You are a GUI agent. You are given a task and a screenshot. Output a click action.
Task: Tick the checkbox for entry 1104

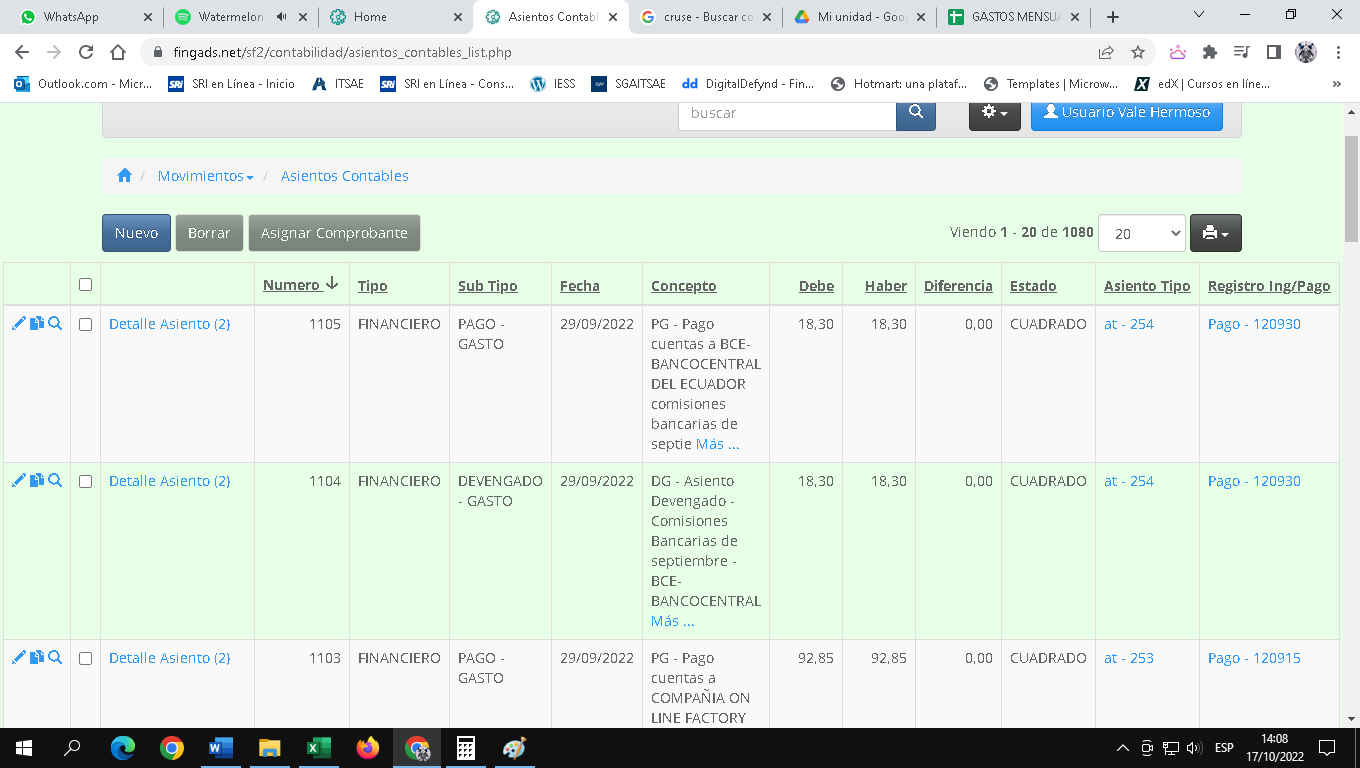[x=85, y=481]
